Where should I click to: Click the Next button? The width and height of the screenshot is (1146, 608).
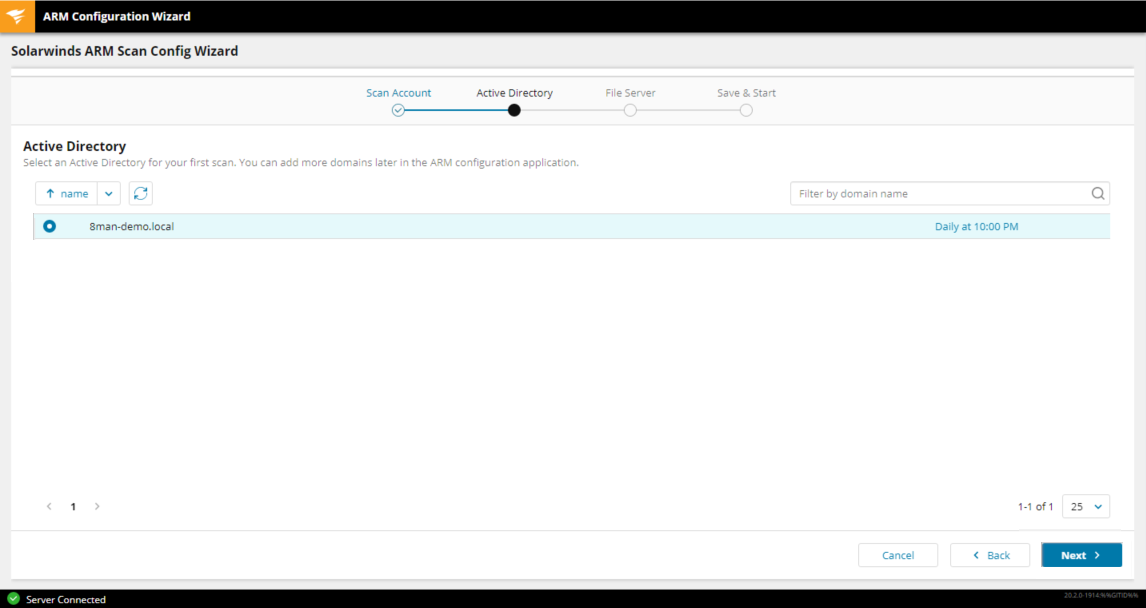coord(1080,555)
